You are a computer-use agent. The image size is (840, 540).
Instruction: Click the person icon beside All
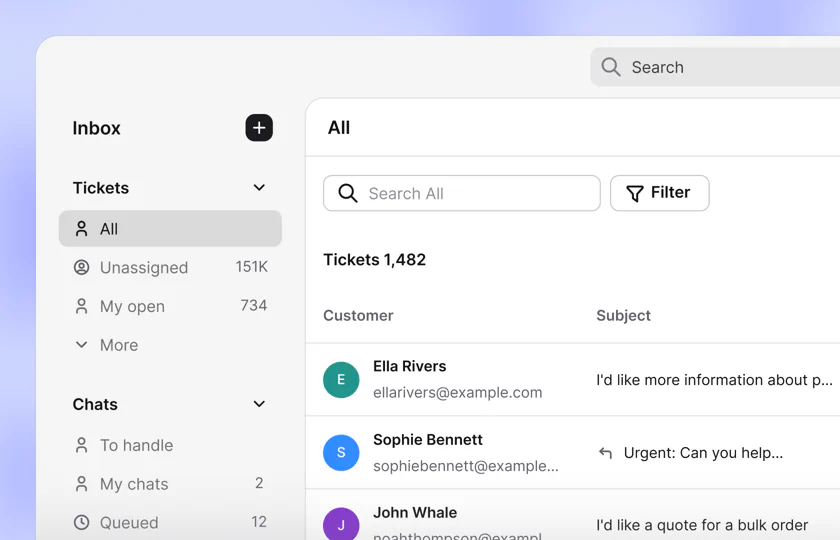[x=81, y=229]
